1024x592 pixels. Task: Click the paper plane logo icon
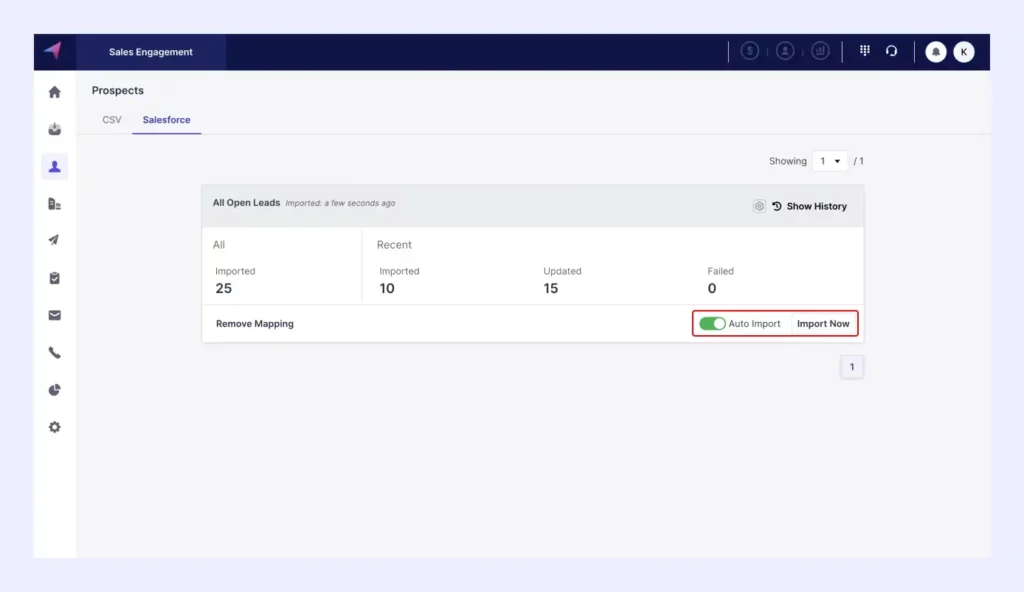(54, 51)
